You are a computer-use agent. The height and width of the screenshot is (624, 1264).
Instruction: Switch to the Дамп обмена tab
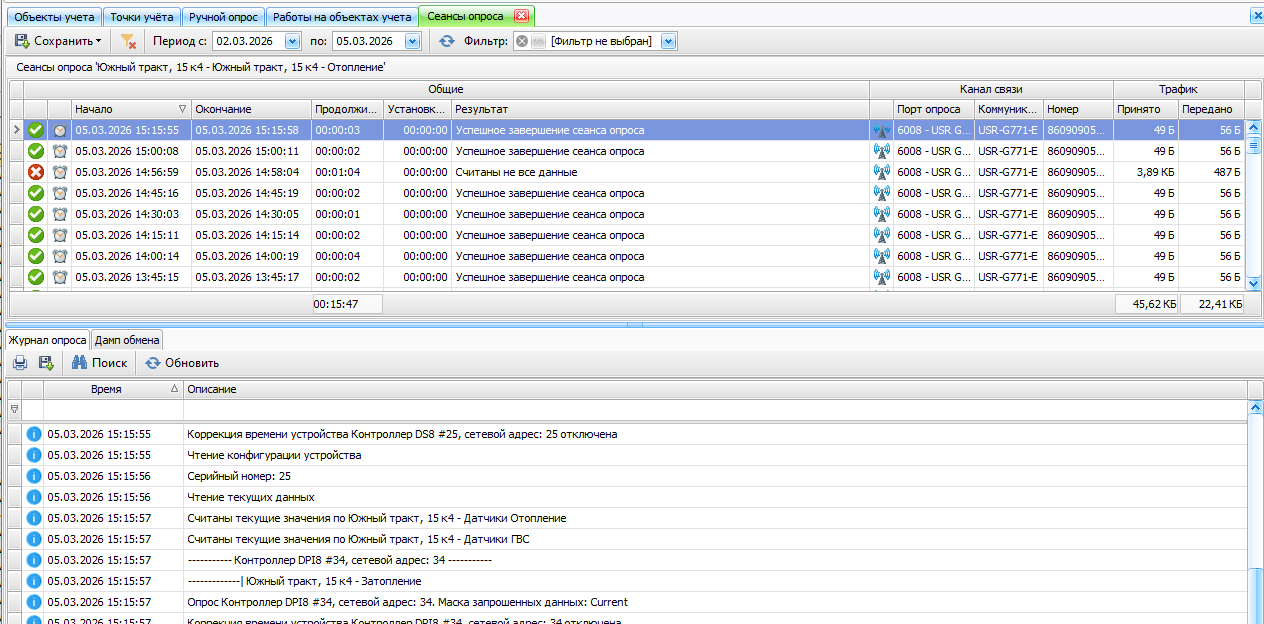pos(127,340)
